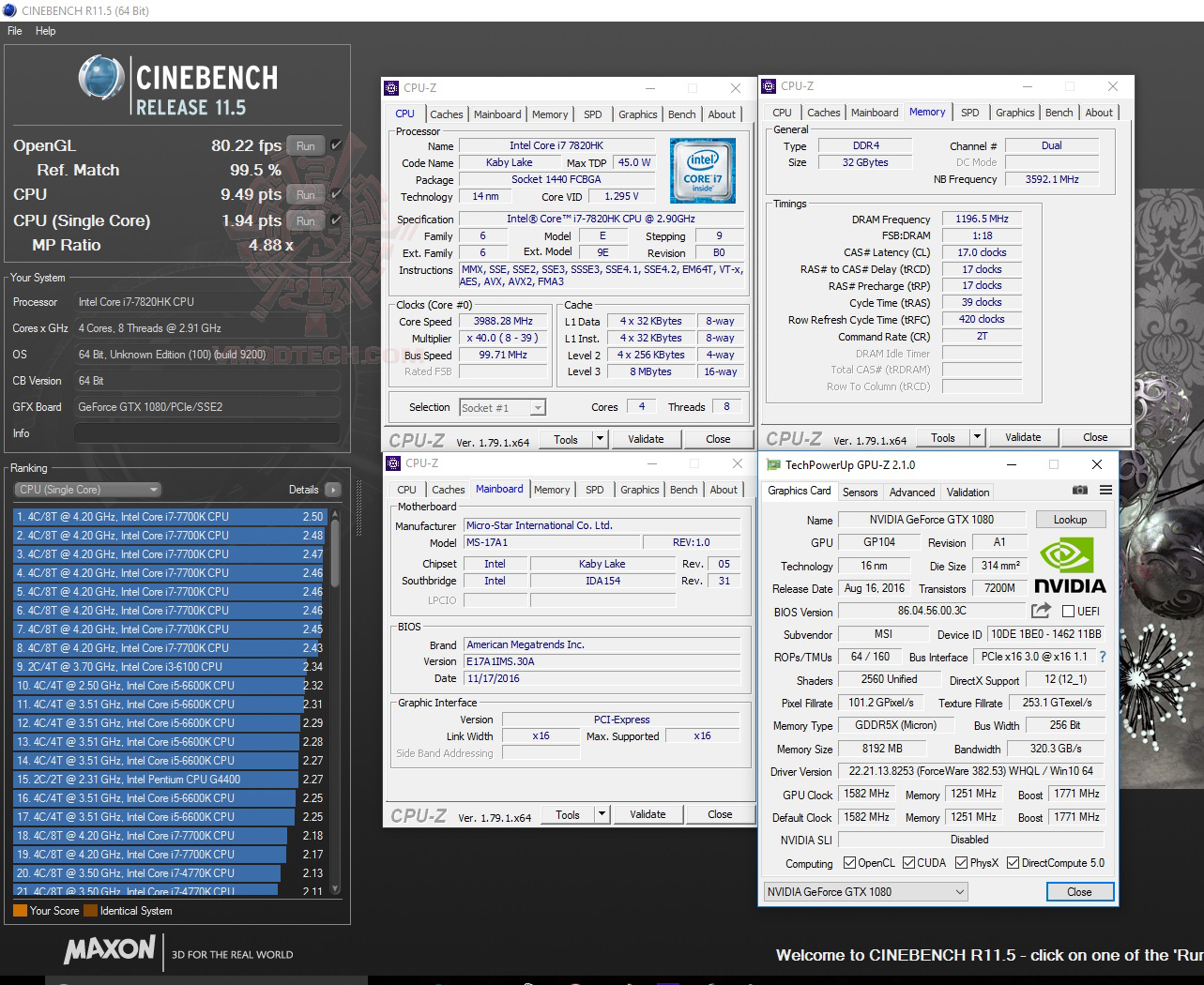The width and height of the screenshot is (1204, 985).
Task: Expand the Tools dropdown arrow in the CPU-Z Mainboard window
Action: click(x=602, y=814)
